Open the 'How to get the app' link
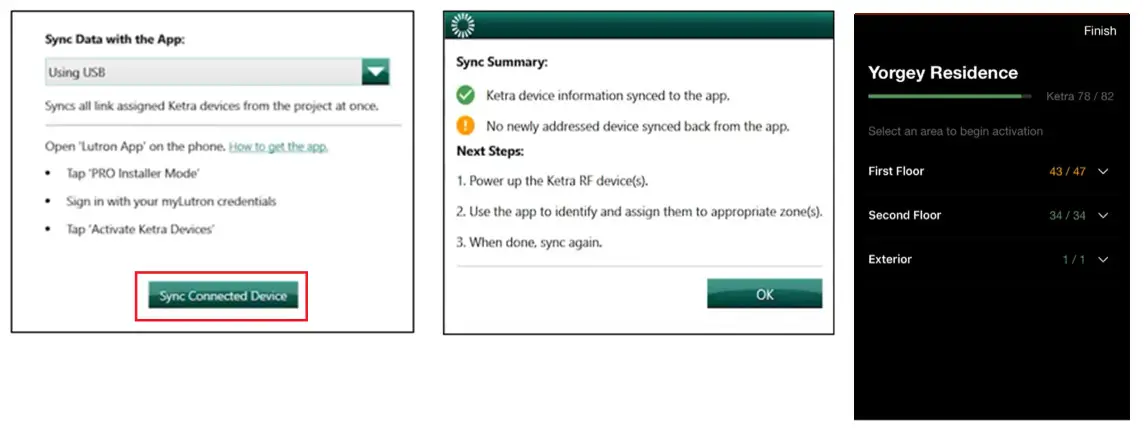 point(278,147)
